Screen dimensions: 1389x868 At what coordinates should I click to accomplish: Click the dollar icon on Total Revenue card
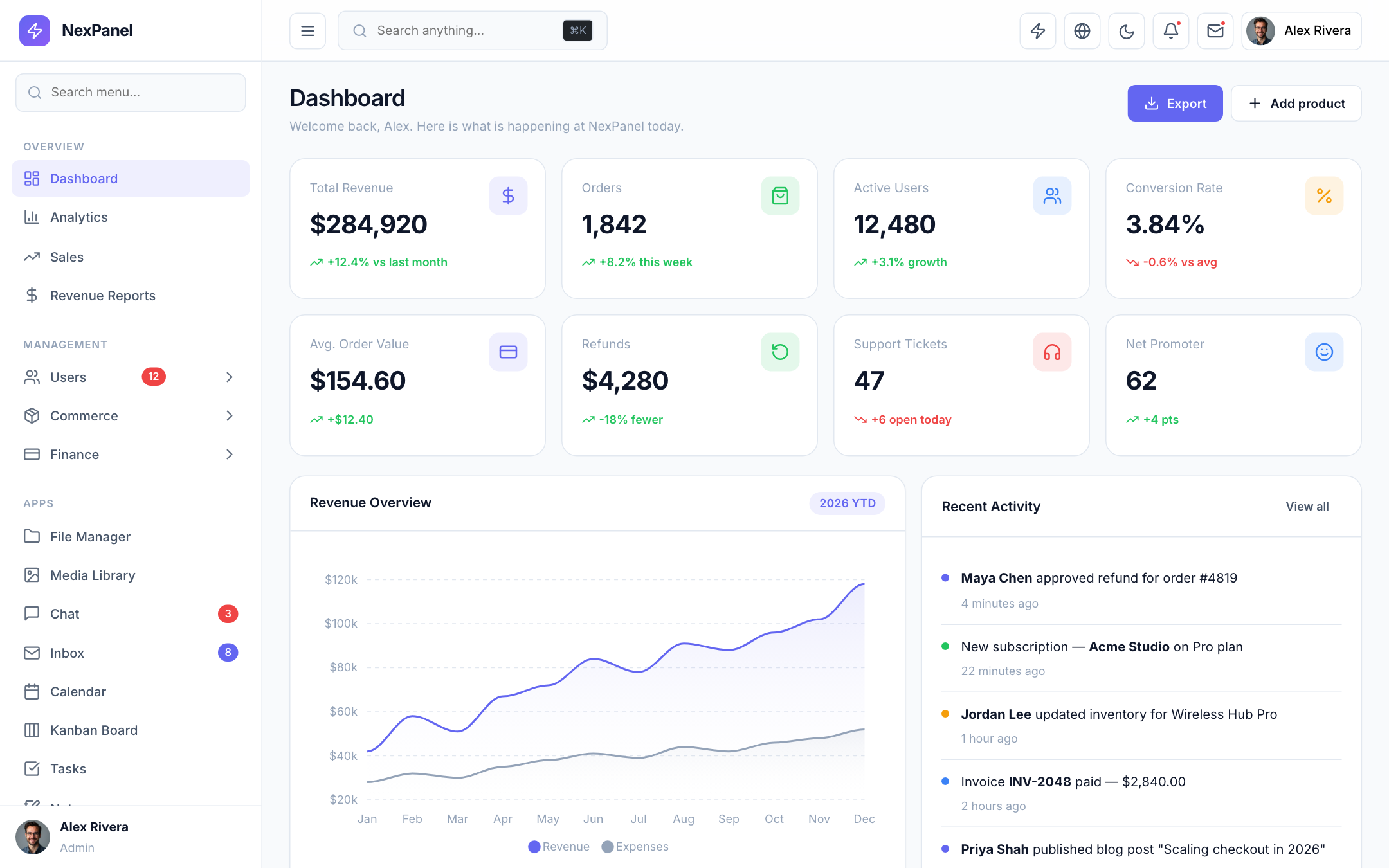tap(508, 195)
